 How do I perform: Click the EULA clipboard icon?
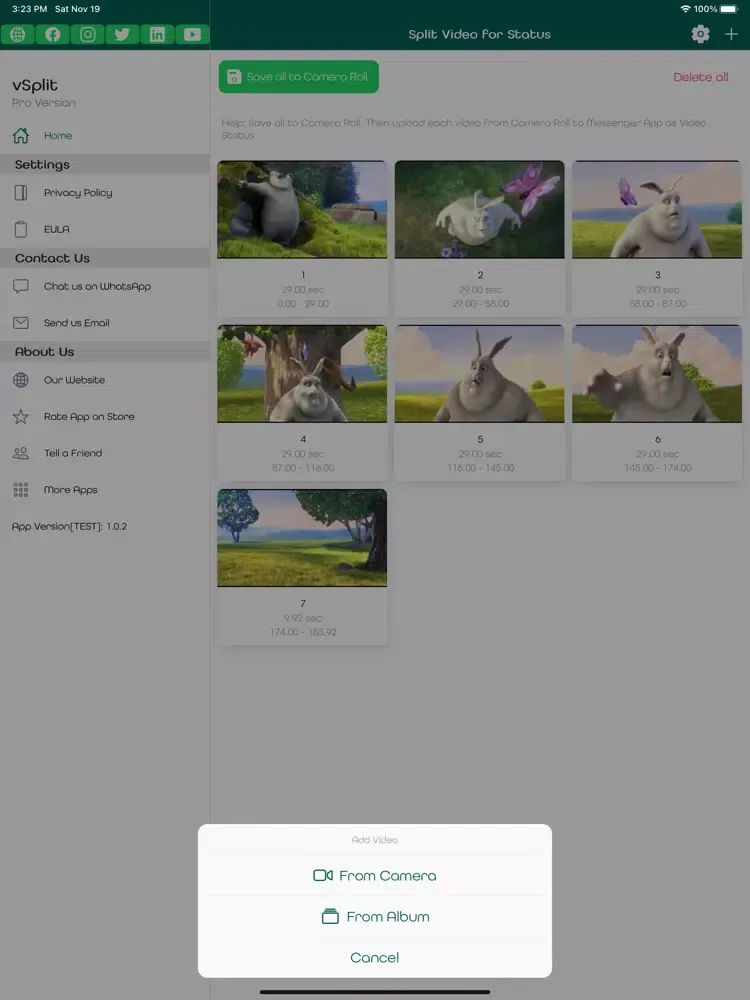[x=21, y=229]
